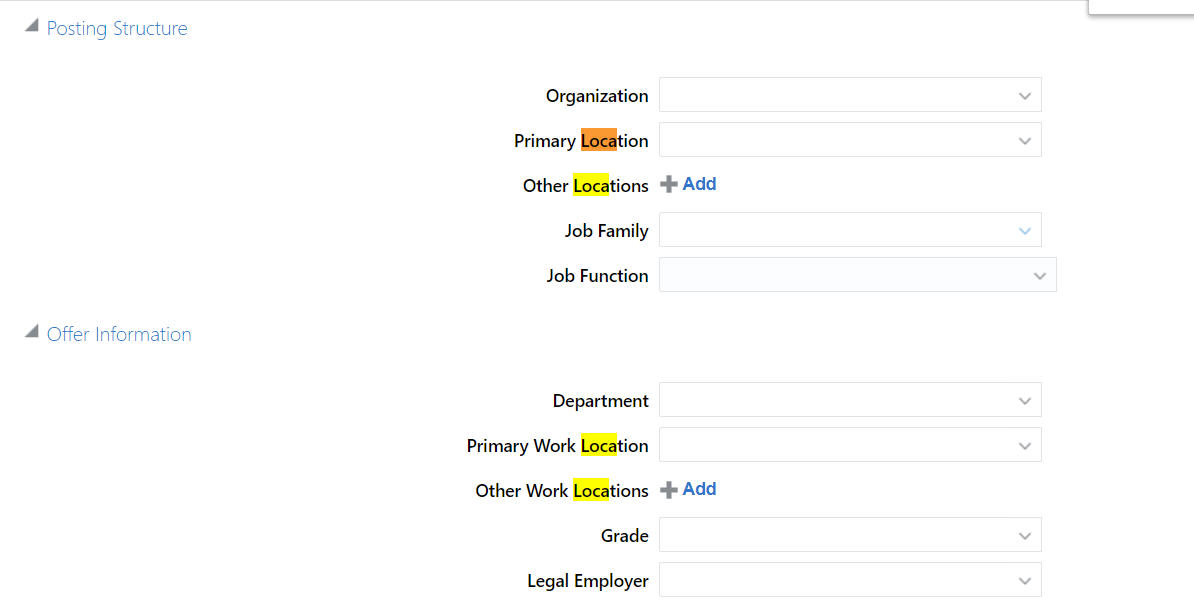
Task: Click the plus icon beside Other Locations
Action: pyautogui.click(x=667, y=184)
